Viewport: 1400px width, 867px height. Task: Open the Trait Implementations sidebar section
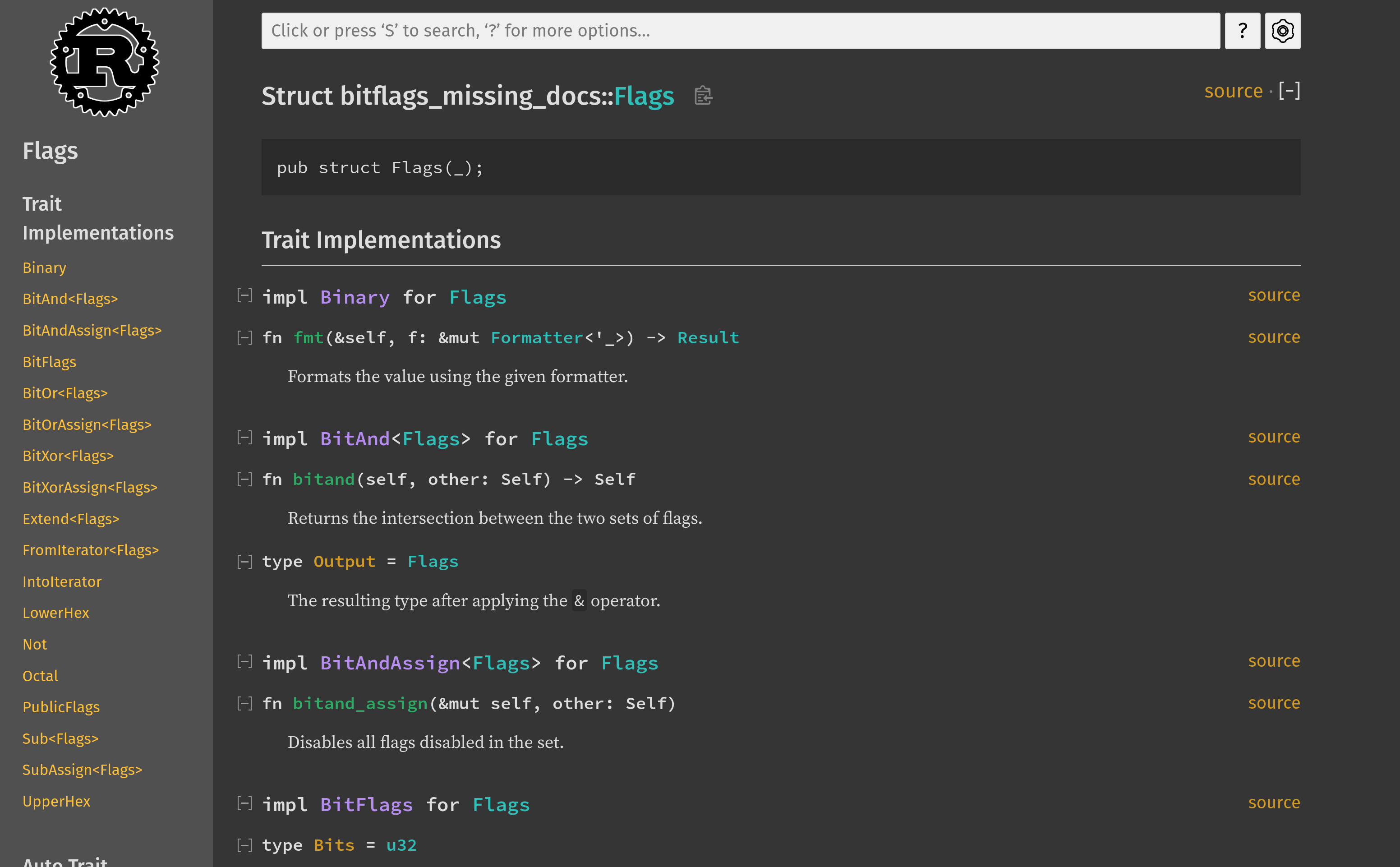click(98, 218)
